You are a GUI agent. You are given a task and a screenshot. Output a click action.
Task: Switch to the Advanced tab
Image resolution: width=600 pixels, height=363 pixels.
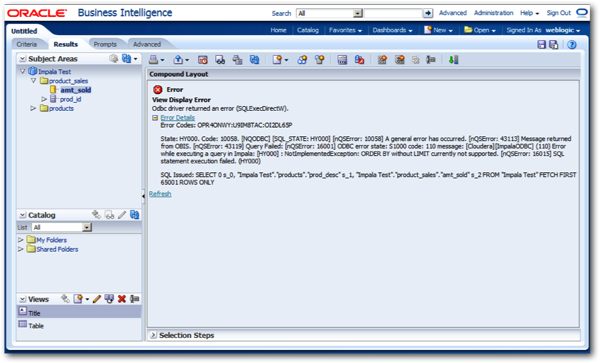tap(147, 44)
